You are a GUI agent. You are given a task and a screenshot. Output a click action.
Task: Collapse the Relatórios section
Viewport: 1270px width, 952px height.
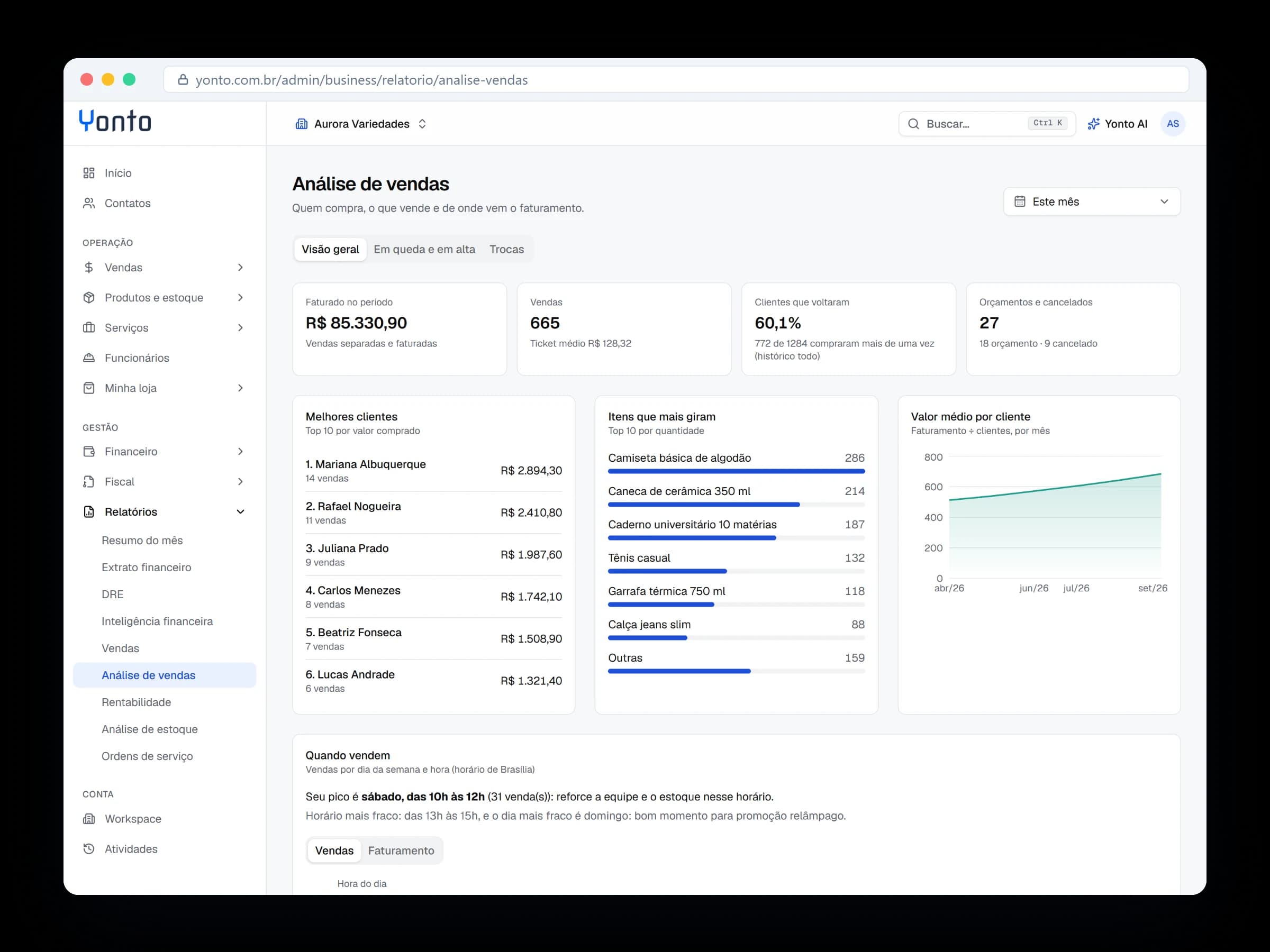tap(241, 511)
